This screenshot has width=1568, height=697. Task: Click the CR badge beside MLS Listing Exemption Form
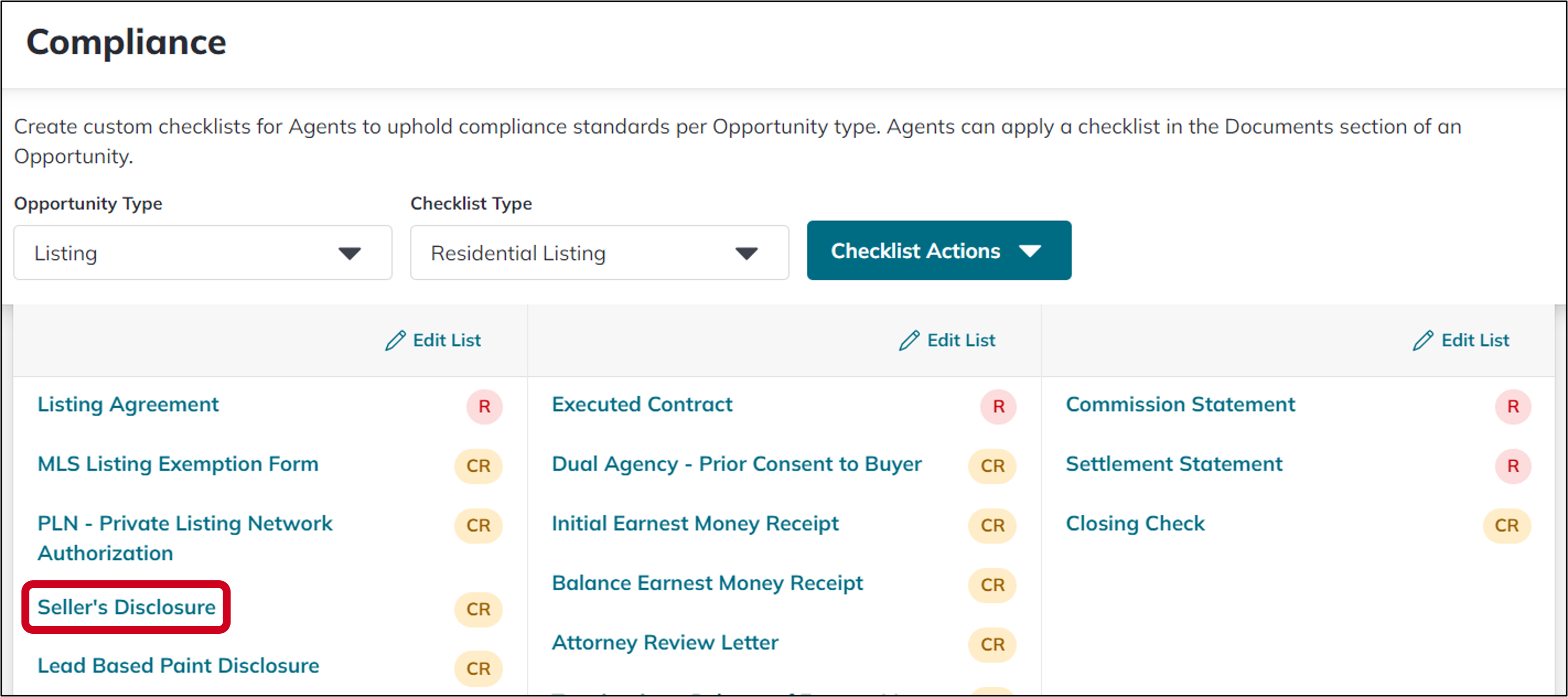point(479,466)
